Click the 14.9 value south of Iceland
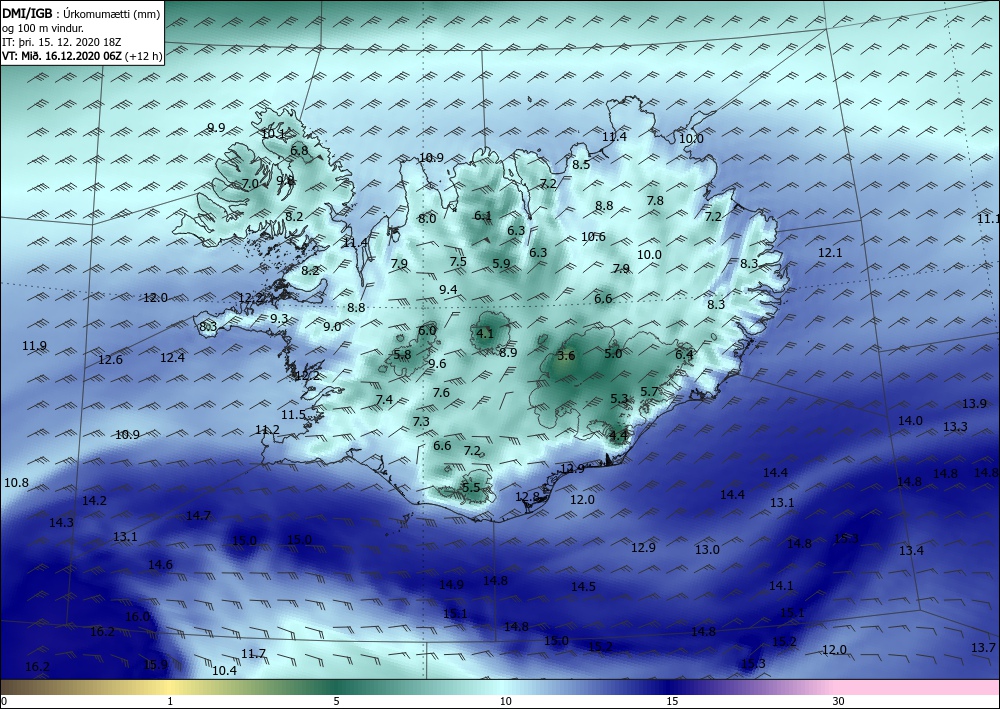1000x709 pixels. tap(451, 584)
